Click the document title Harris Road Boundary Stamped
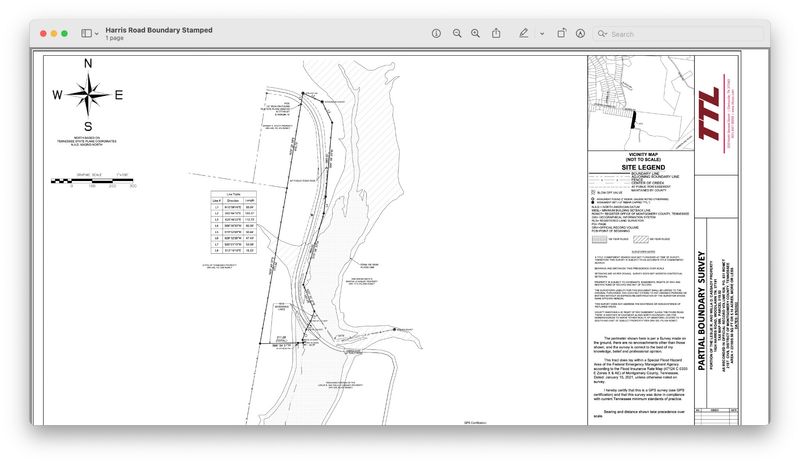The width and height of the screenshot is (800, 464). pyautogui.click(x=159, y=29)
